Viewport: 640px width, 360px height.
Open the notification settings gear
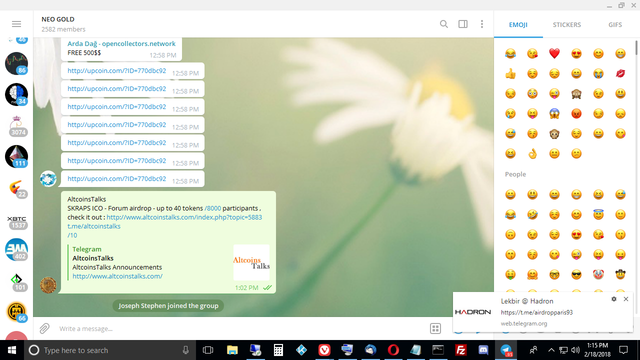point(613,299)
